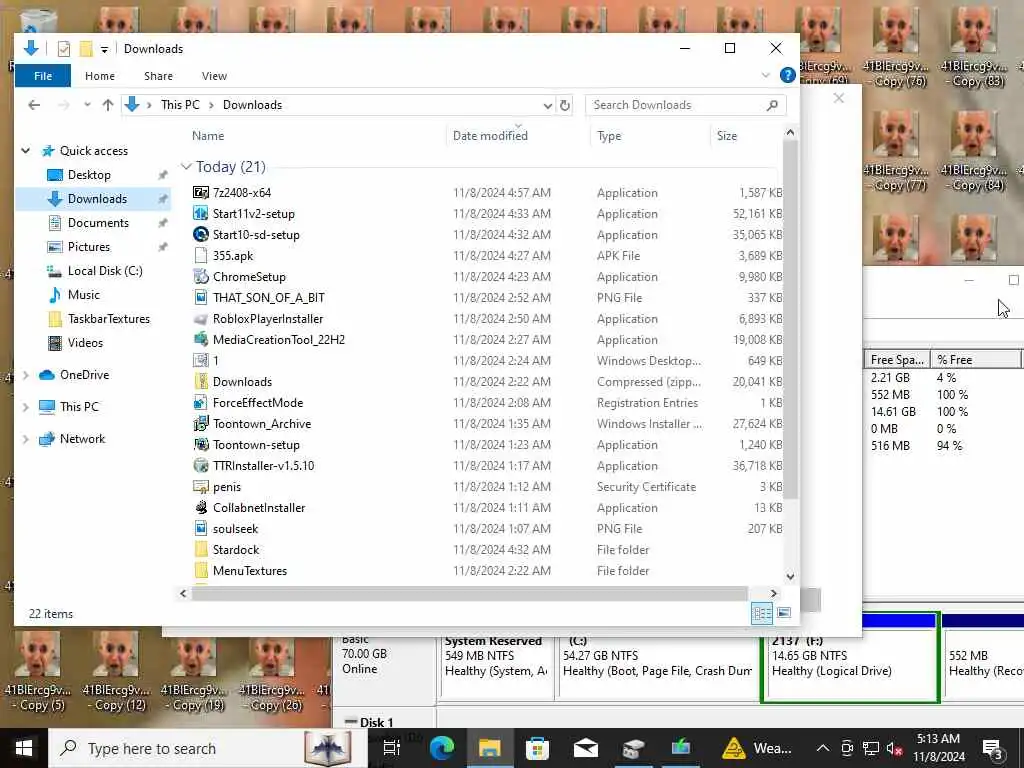Open Task View on the taskbar
This screenshot has height=768, width=1024.
click(392, 748)
